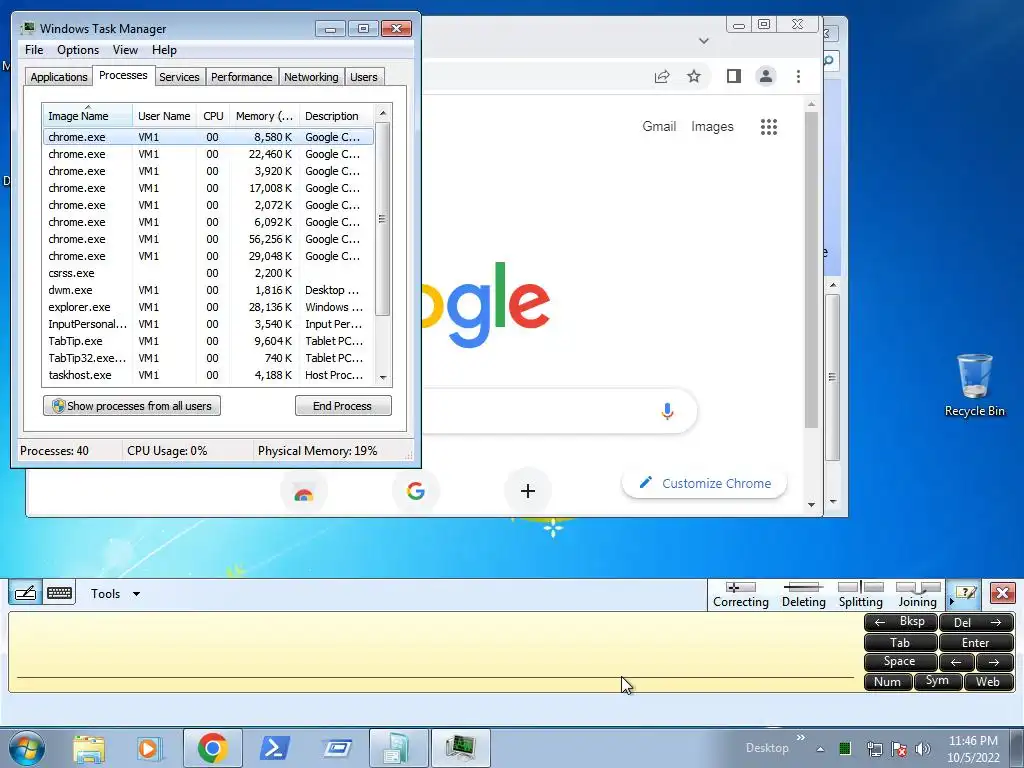Open the input panel help videos icon
1024x768 pixels.
coord(966,593)
